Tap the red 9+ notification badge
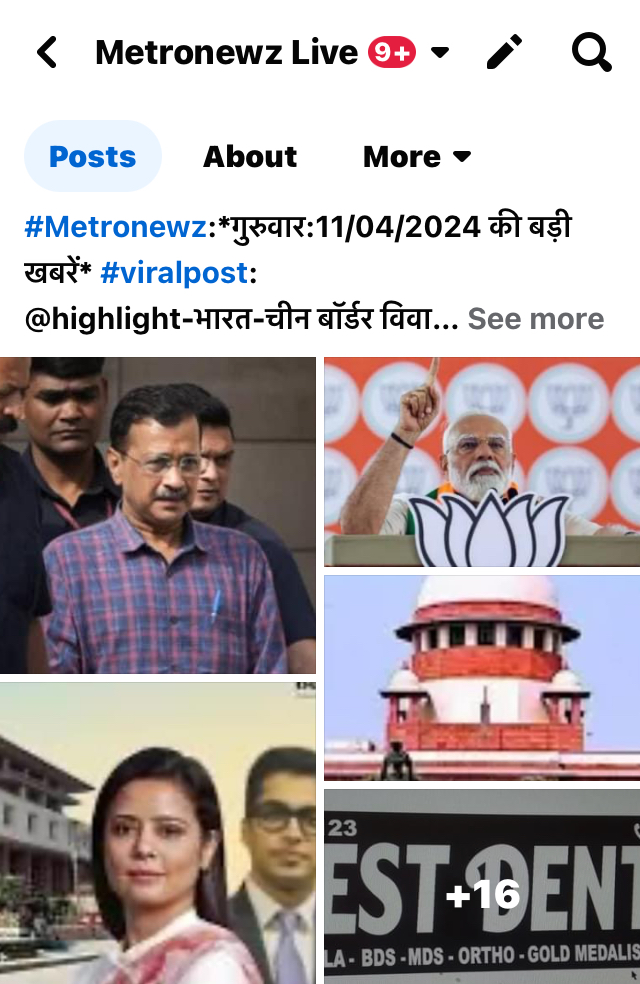 (392, 52)
